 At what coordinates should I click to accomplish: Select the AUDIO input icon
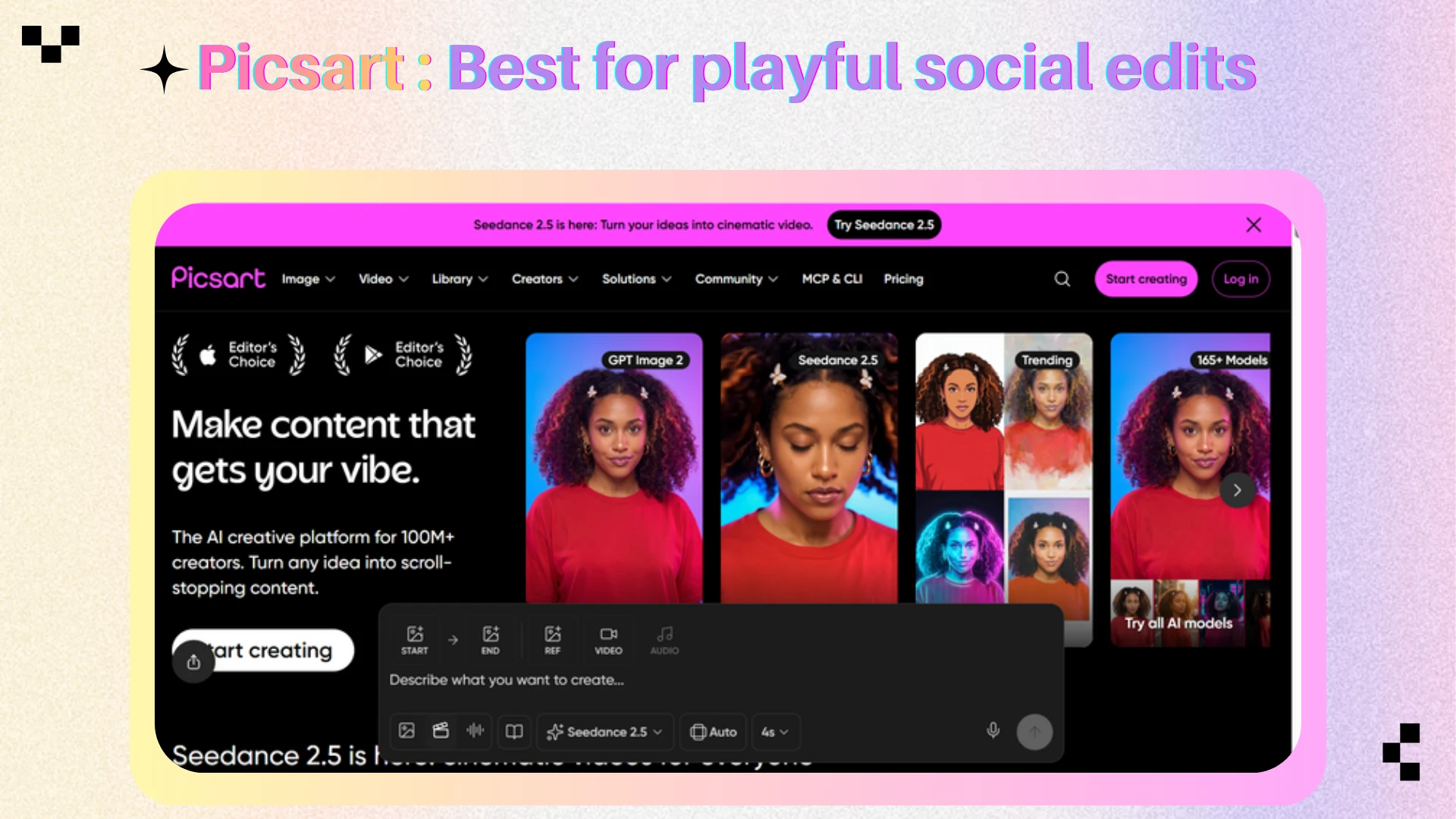tap(664, 640)
